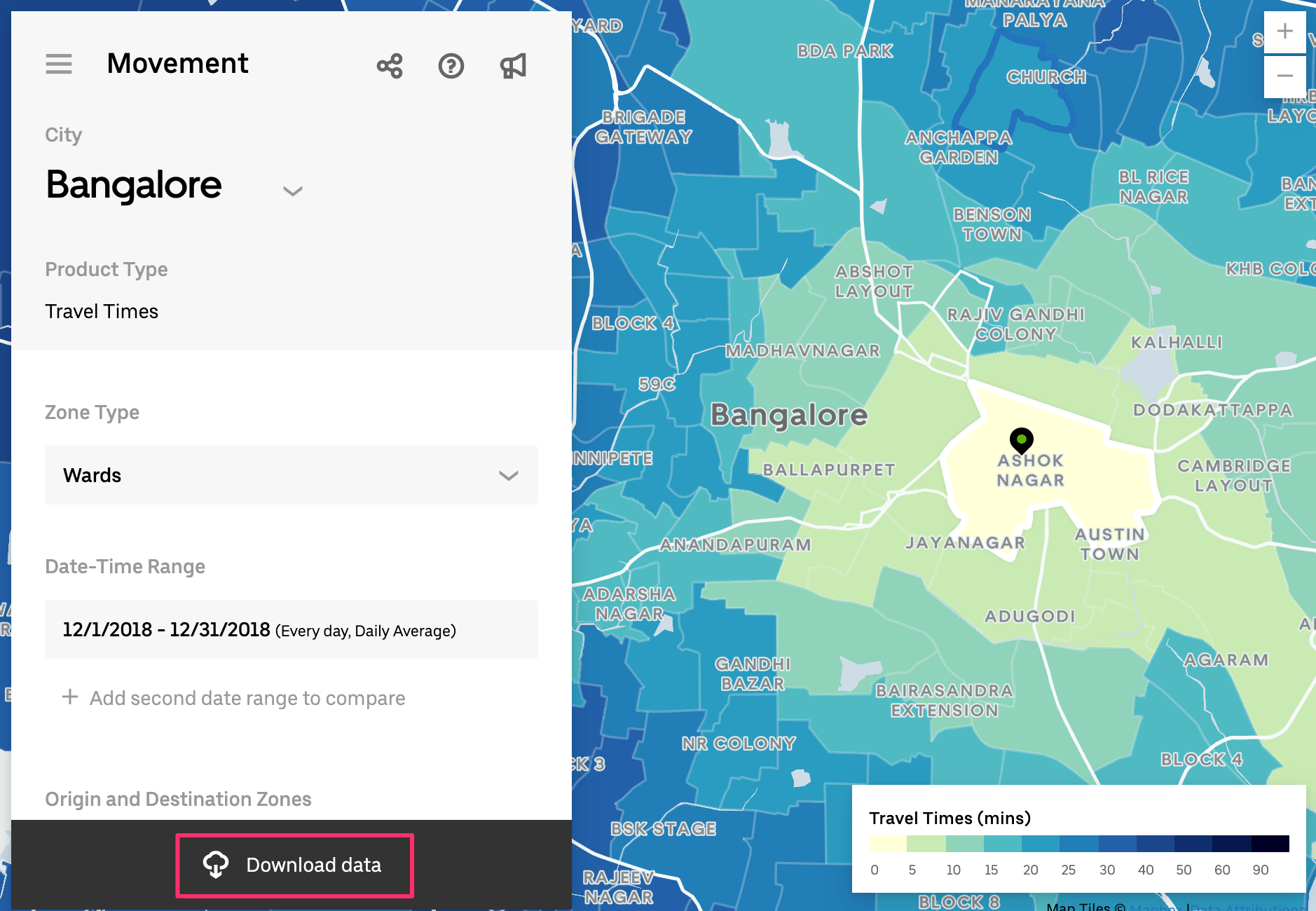Click Add second date range to compare

pos(247,698)
